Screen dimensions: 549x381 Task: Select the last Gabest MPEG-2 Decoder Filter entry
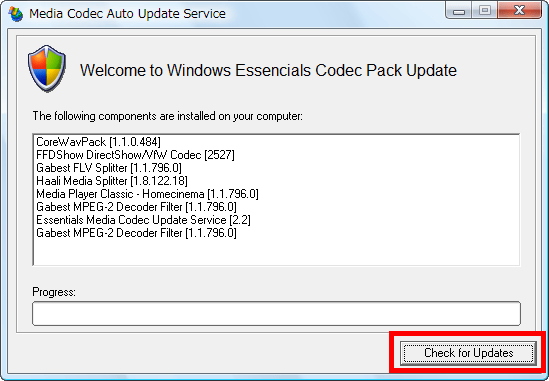pos(137,233)
